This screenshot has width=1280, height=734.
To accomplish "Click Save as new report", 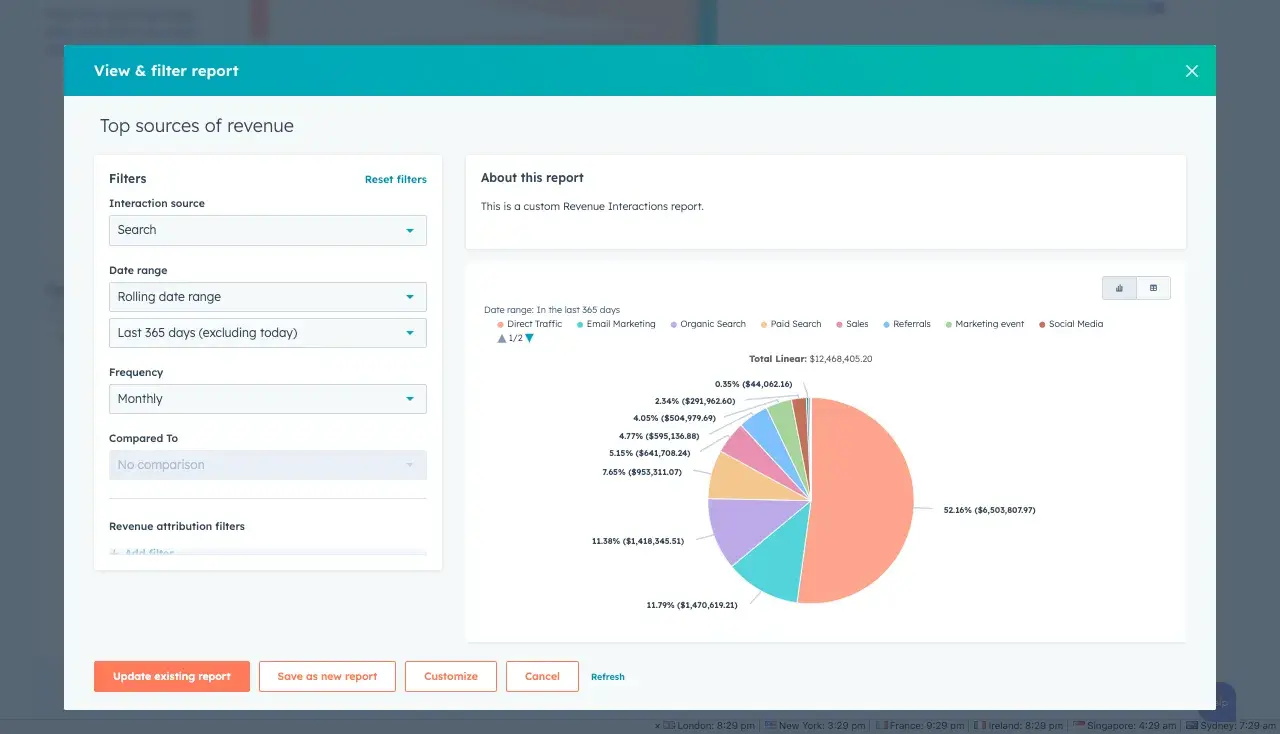I will point(327,677).
